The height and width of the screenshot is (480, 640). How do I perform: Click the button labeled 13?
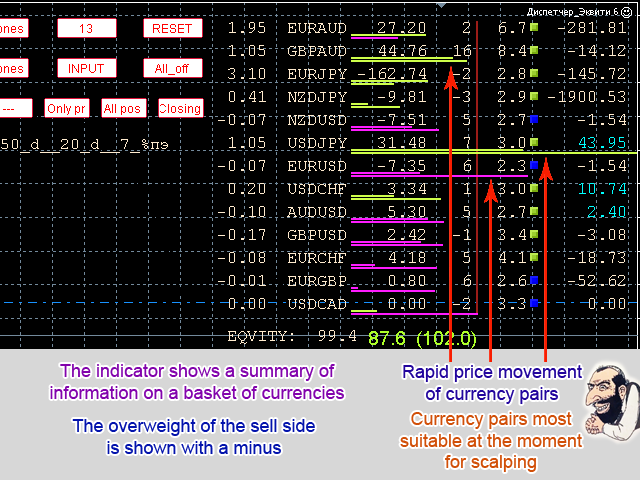point(86,28)
